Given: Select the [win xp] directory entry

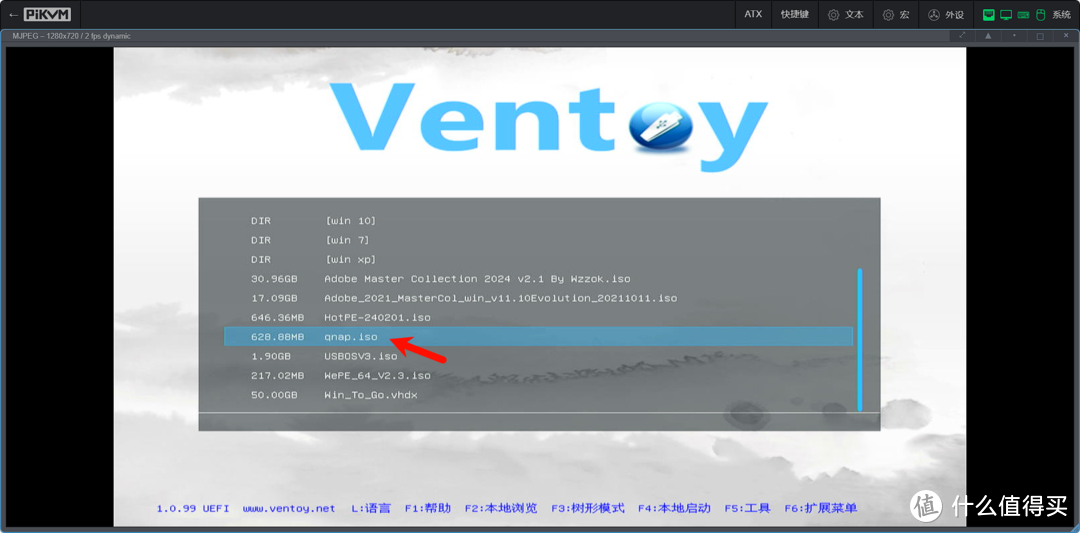Looking at the screenshot, I should [538, 260].
